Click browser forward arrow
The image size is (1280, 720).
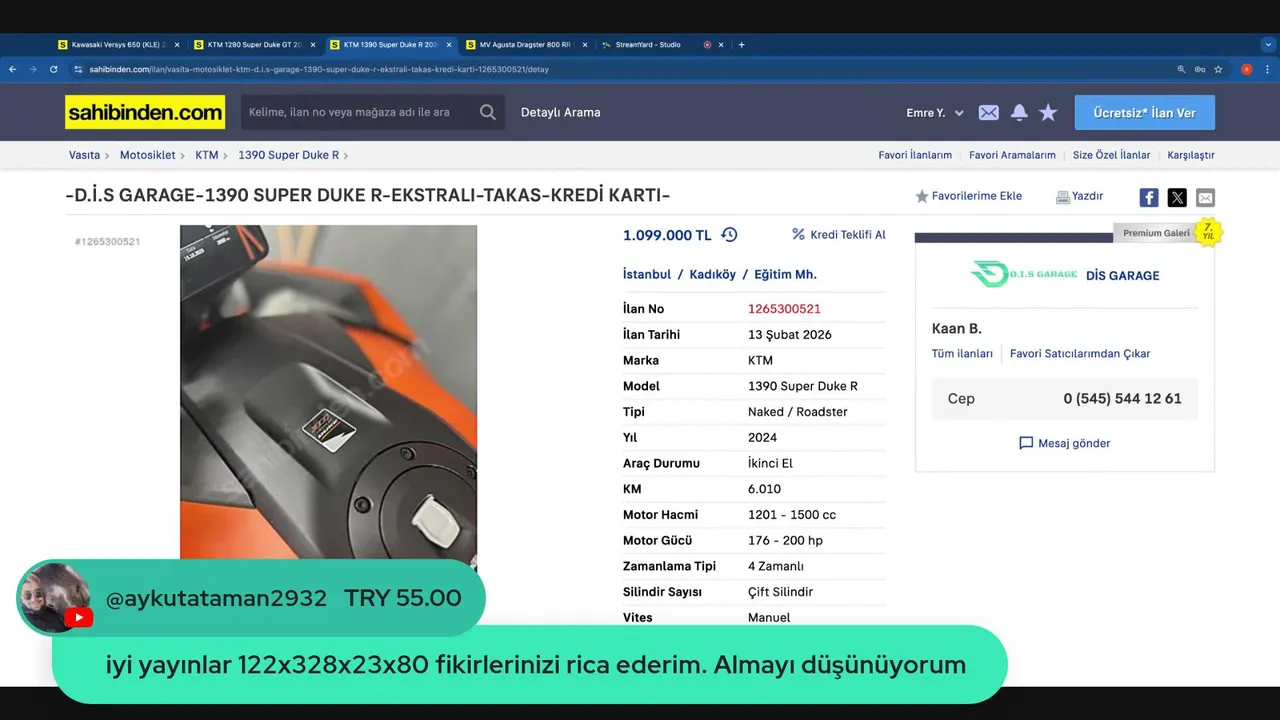click(33, 69)
